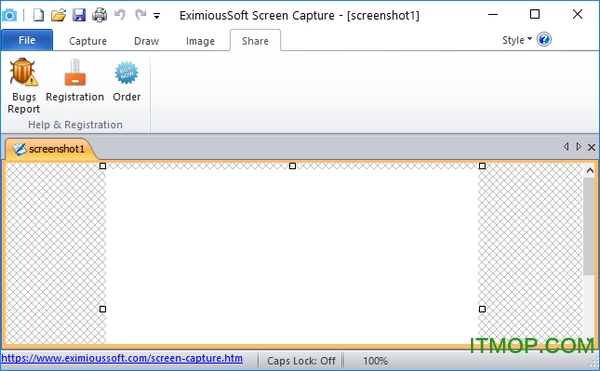Create a new document from quick access toolbar

[38, 15]
